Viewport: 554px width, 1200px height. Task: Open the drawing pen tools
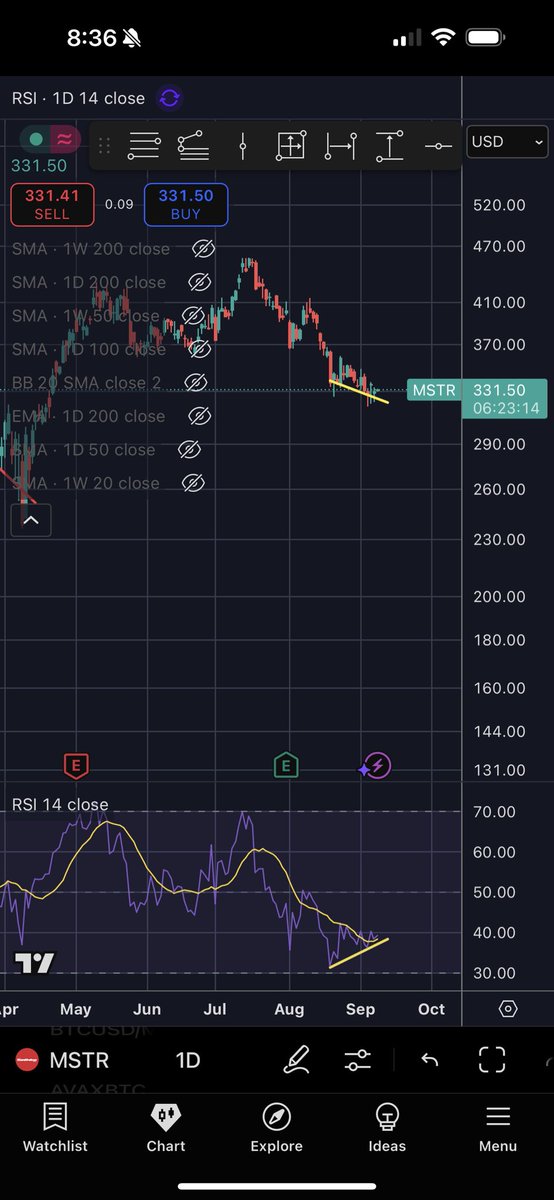point(296,1059)
